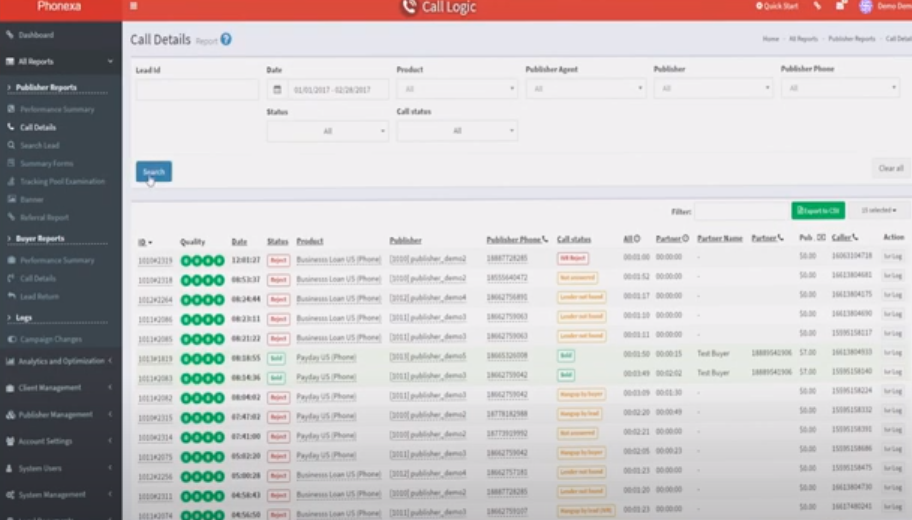Open Search Lead in the sidebar
The image size is (912, 520).
[40, 145]
